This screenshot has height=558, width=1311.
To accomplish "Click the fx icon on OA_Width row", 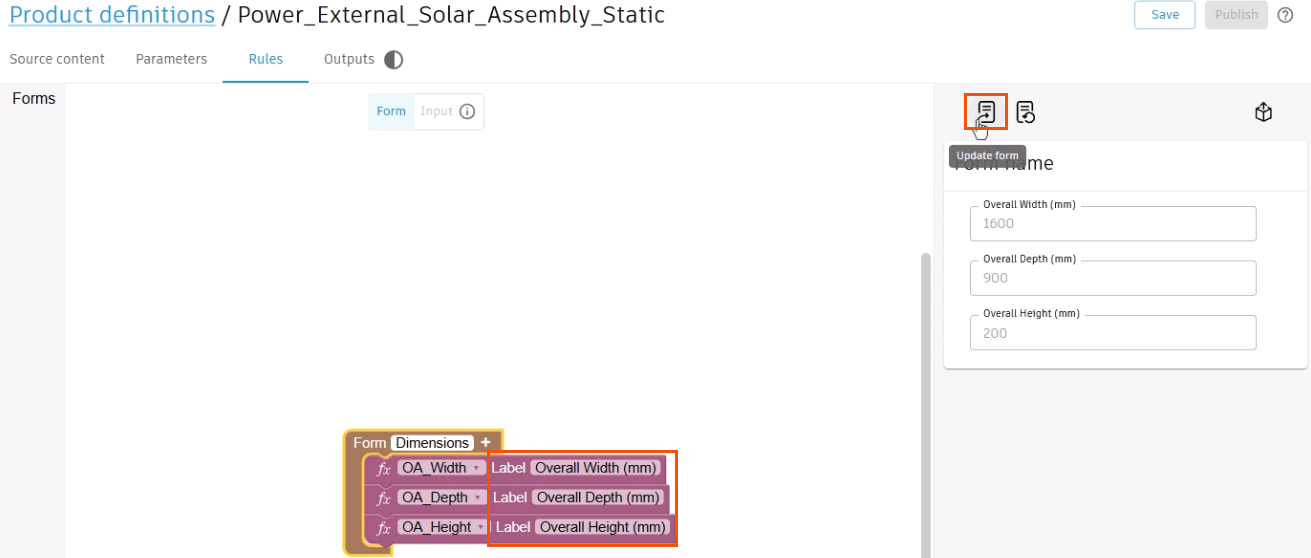I will click(383, 468).
